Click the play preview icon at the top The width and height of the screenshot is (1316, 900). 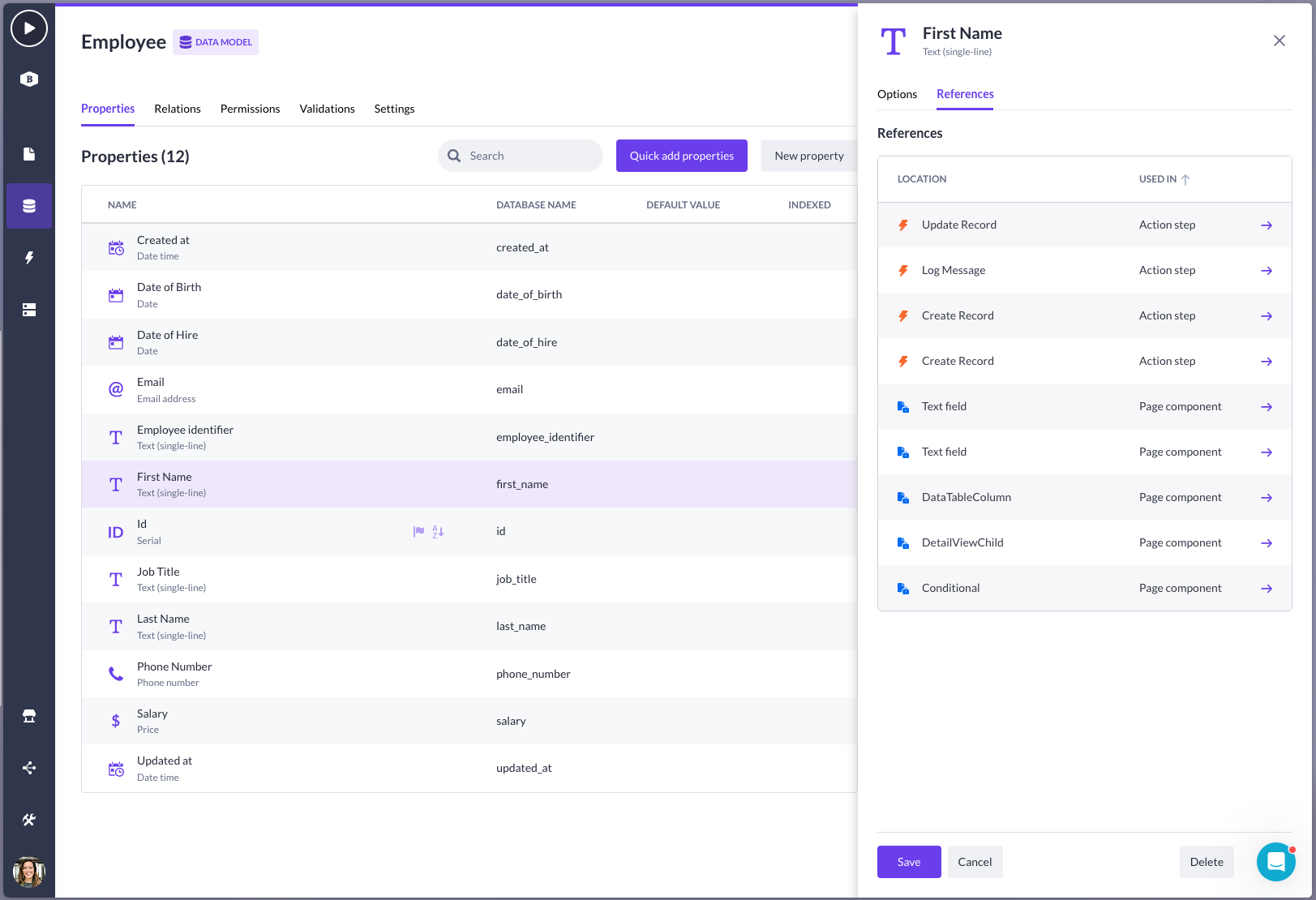(29, 28)
